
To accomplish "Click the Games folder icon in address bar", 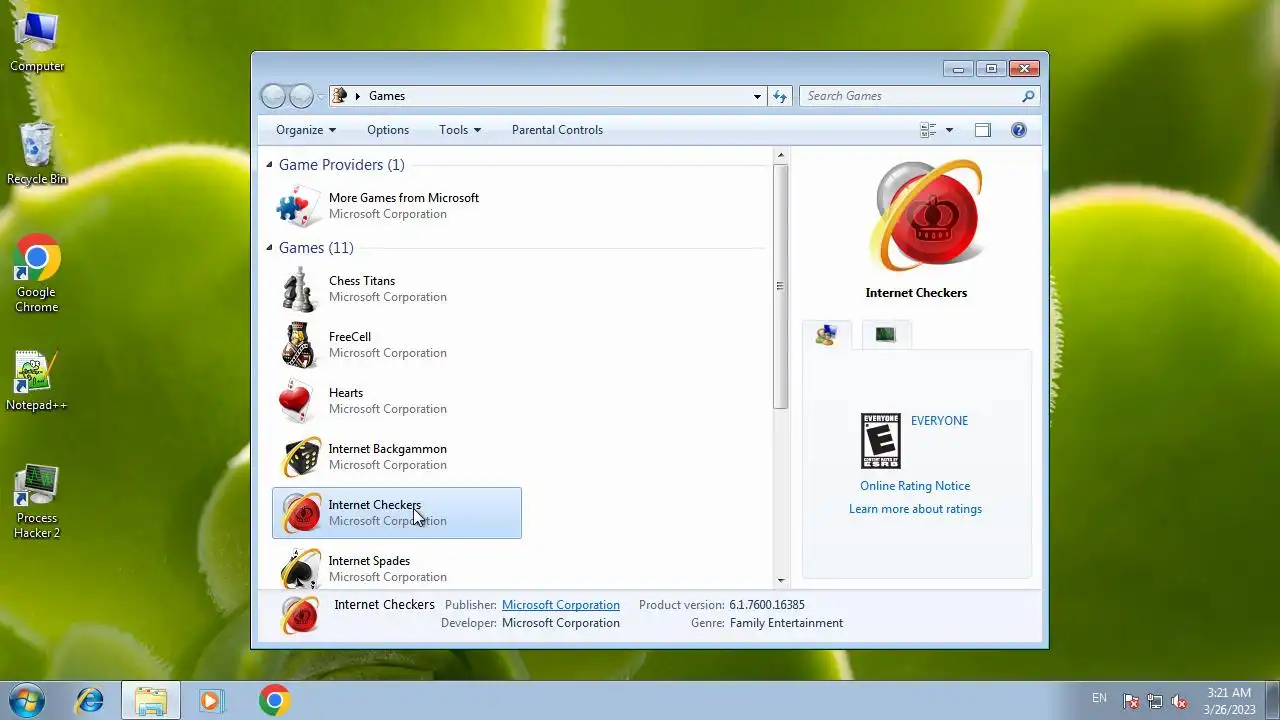I will click(340, 96).
